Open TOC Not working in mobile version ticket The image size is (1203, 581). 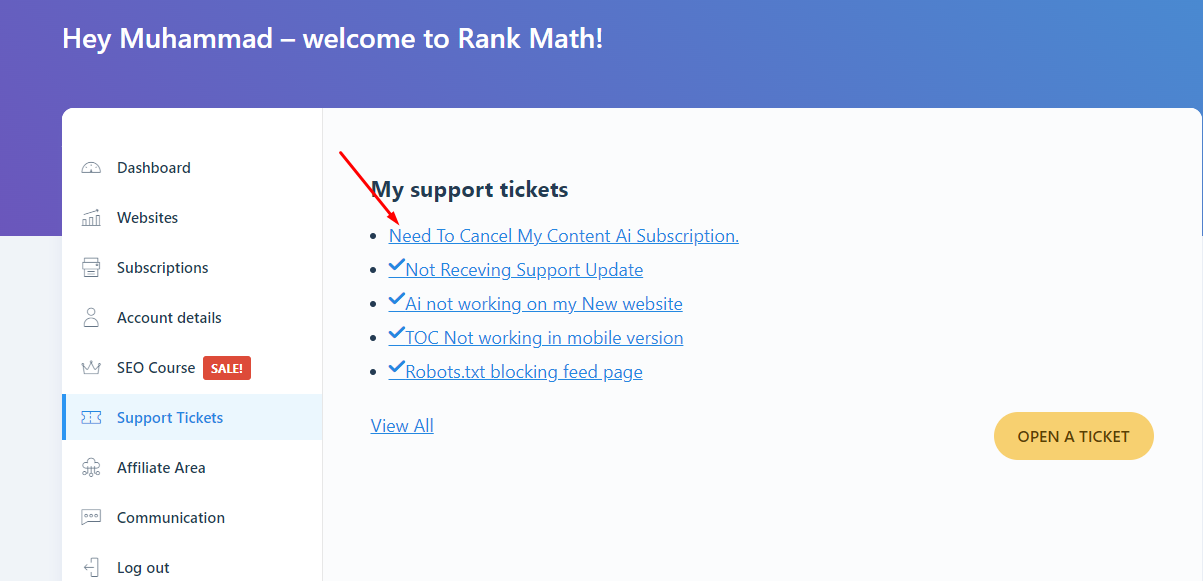pyautogui.click(x=536, y=337)
